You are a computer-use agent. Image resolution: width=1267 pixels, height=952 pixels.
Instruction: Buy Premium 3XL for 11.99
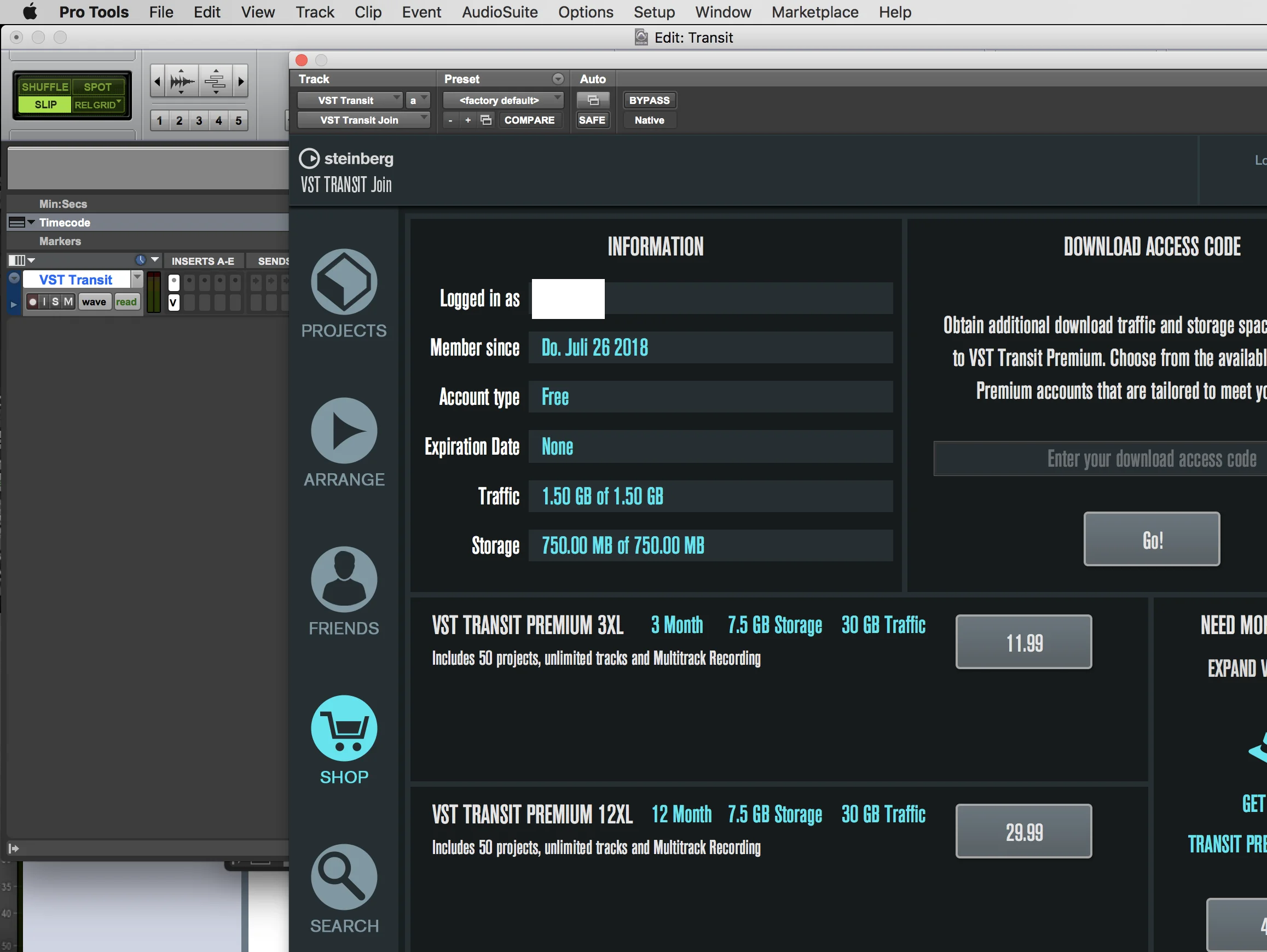pyautogui.click(x=1023, y=642)
